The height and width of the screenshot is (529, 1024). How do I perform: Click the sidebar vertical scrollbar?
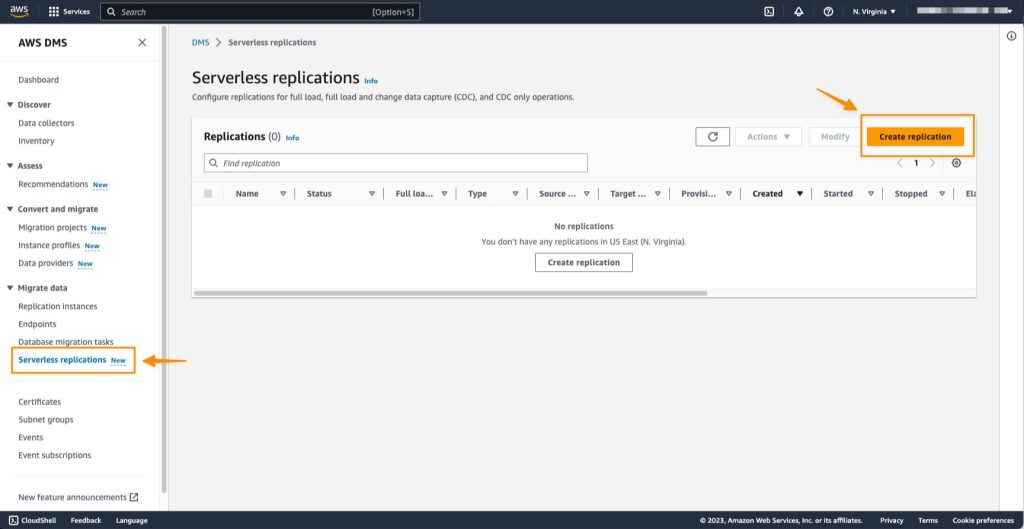(164, 259)
